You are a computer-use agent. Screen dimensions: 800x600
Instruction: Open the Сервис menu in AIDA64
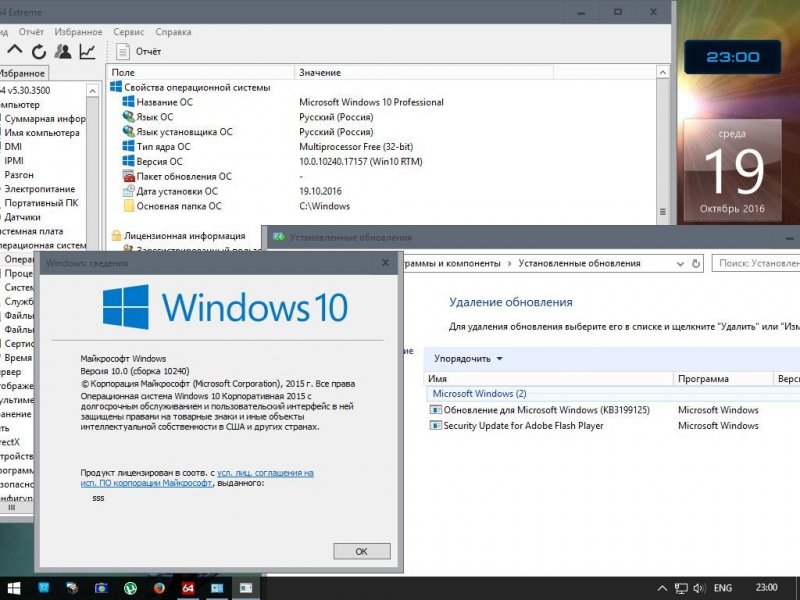coord(129,32)
